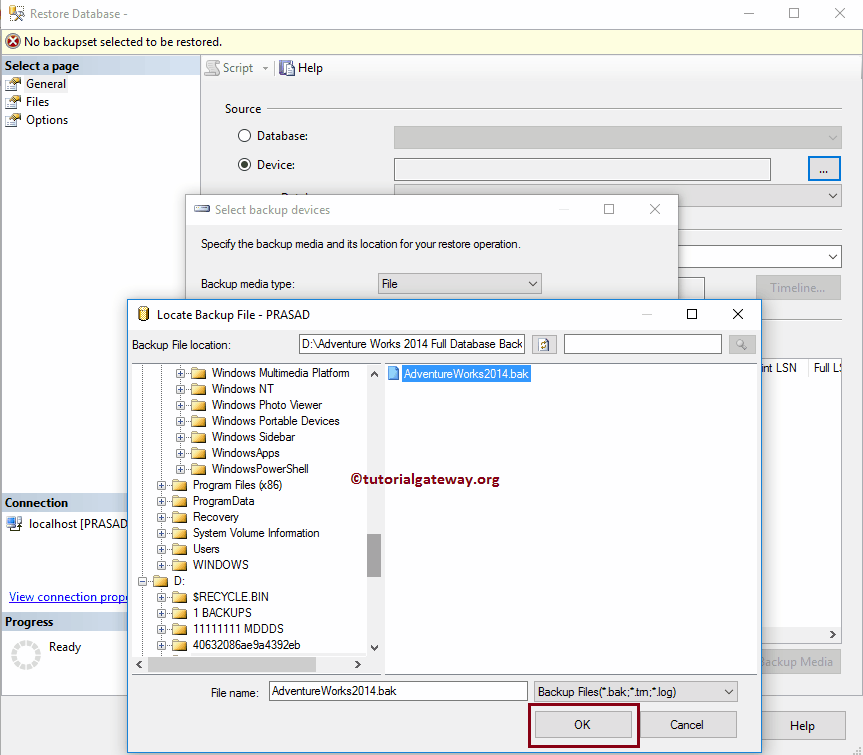The image size is (863, 755).
Task: Collapse the D: drive node
Action: (x=142, y=580)
